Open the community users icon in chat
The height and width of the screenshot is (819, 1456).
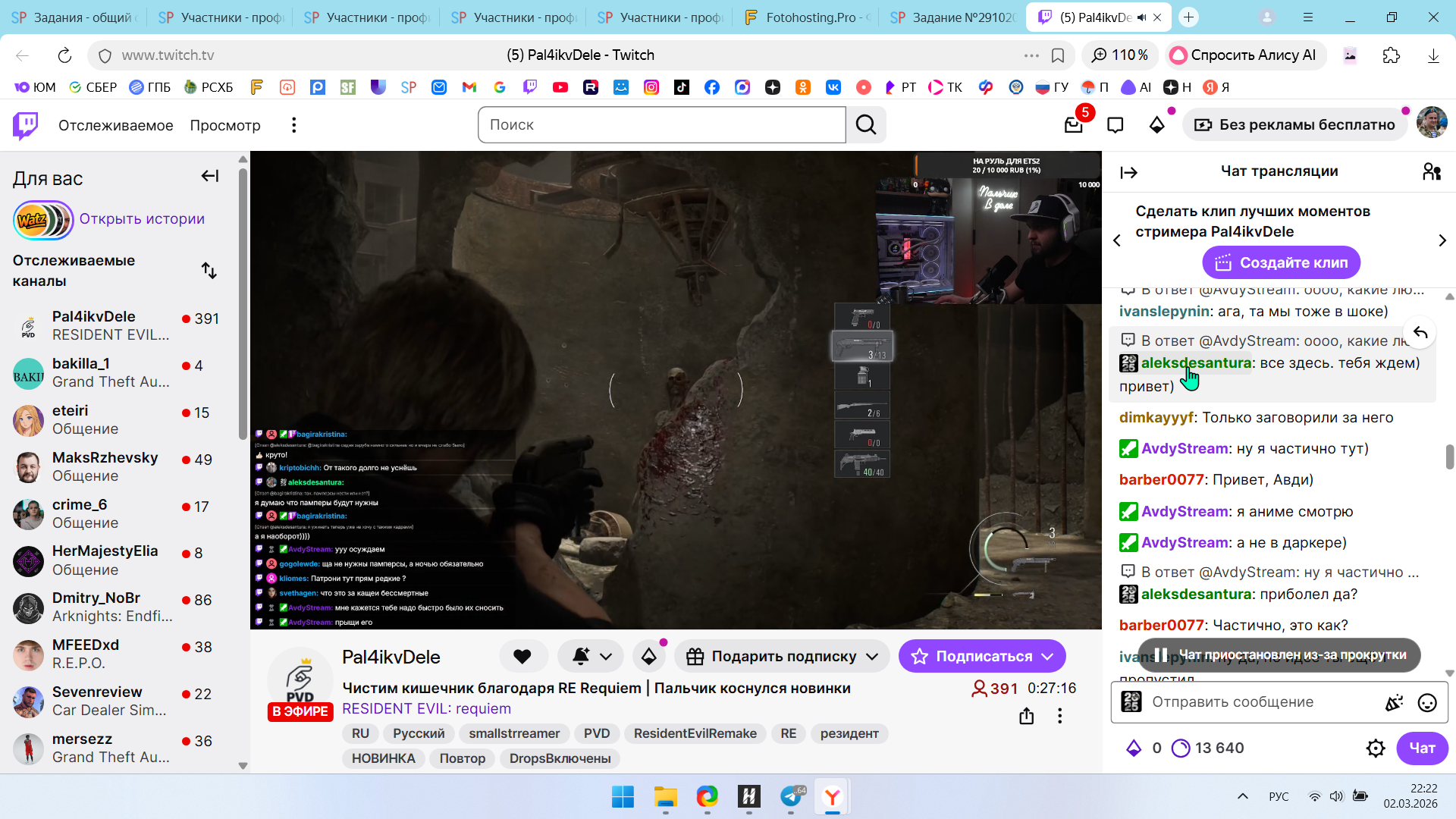point(1432,172)
